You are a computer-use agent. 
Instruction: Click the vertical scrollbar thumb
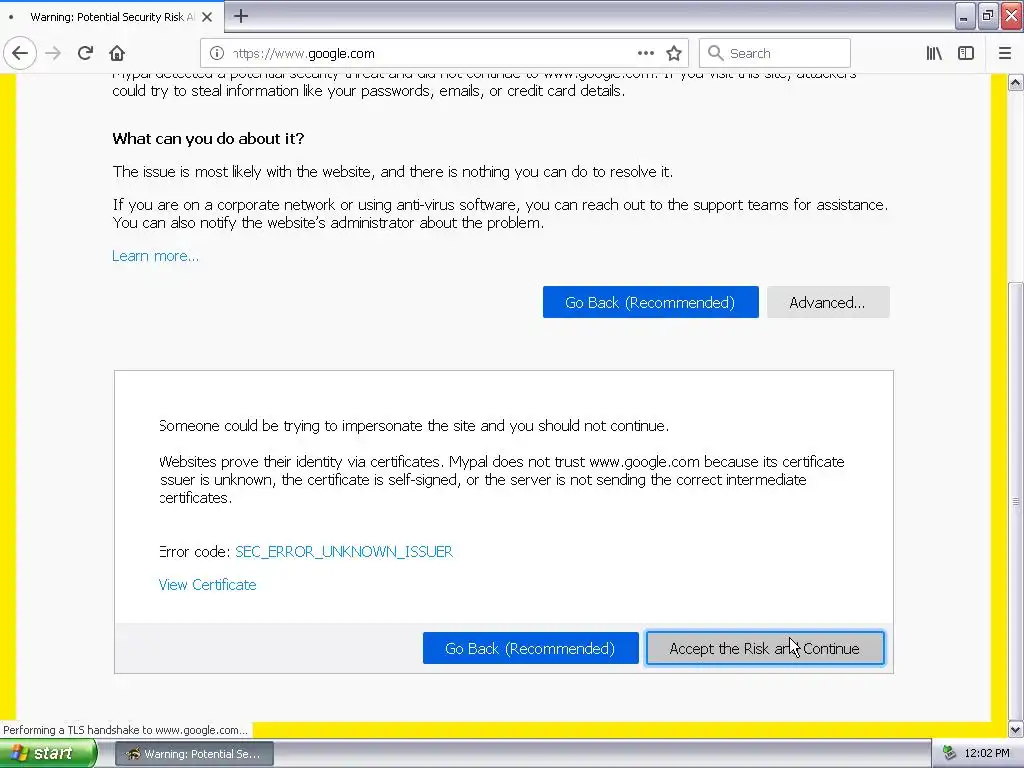(1015, 500)
